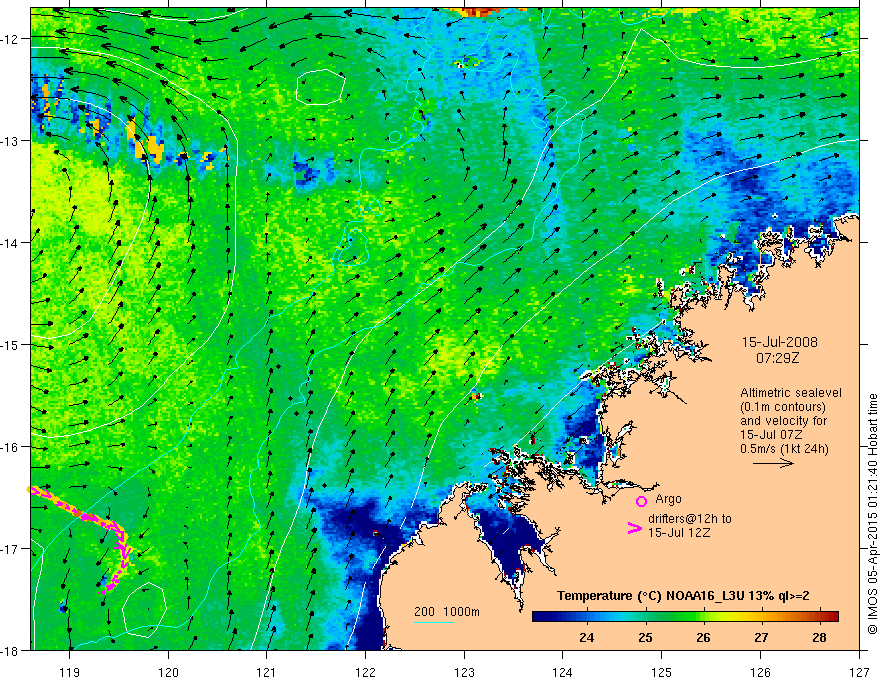Click longitude axis label 120
This screenshot has width=880, height=680.
pos(168,673)
